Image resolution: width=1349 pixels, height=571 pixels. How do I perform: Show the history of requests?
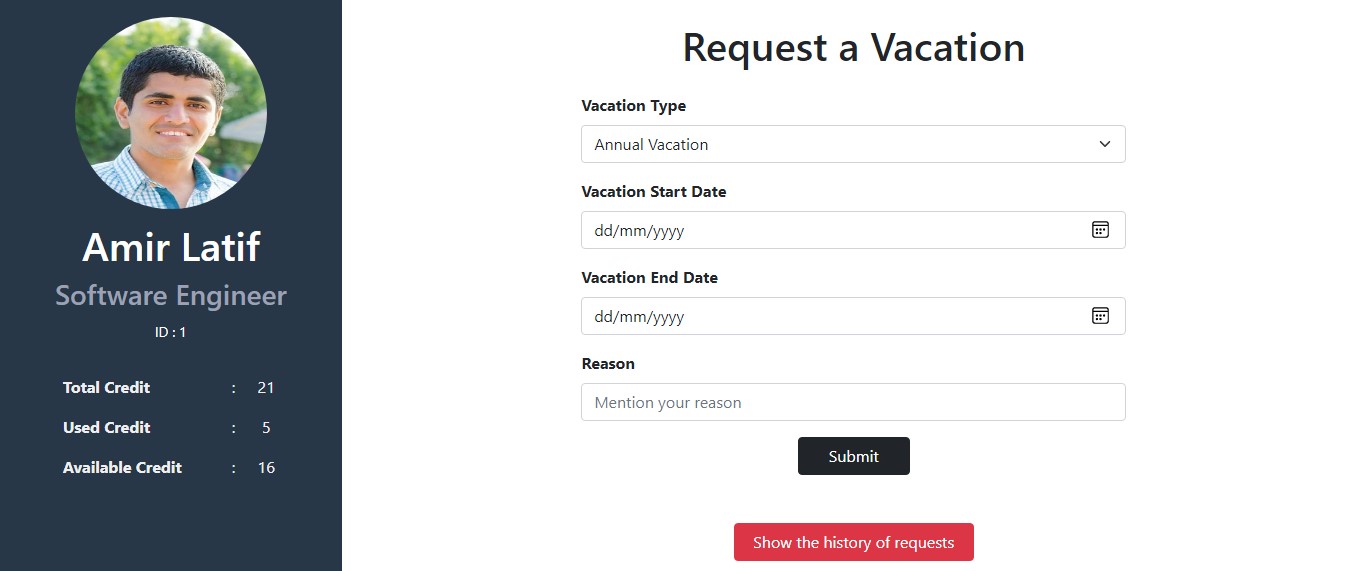click(853, 542)
